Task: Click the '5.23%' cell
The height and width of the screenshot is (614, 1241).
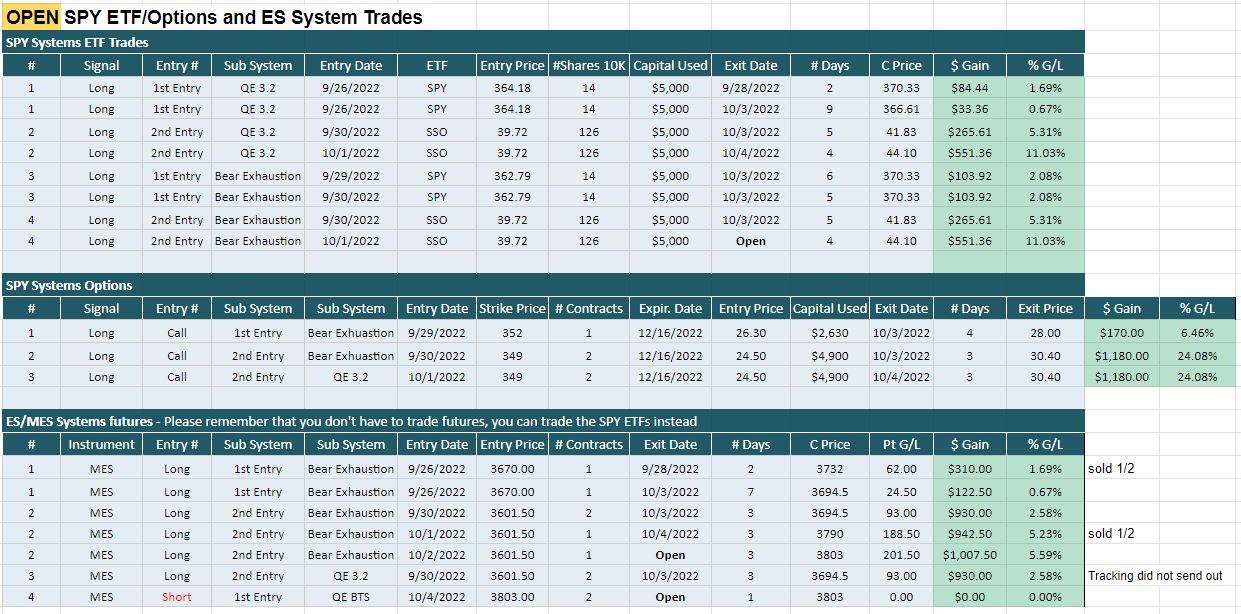Action: coord(1045,534)
